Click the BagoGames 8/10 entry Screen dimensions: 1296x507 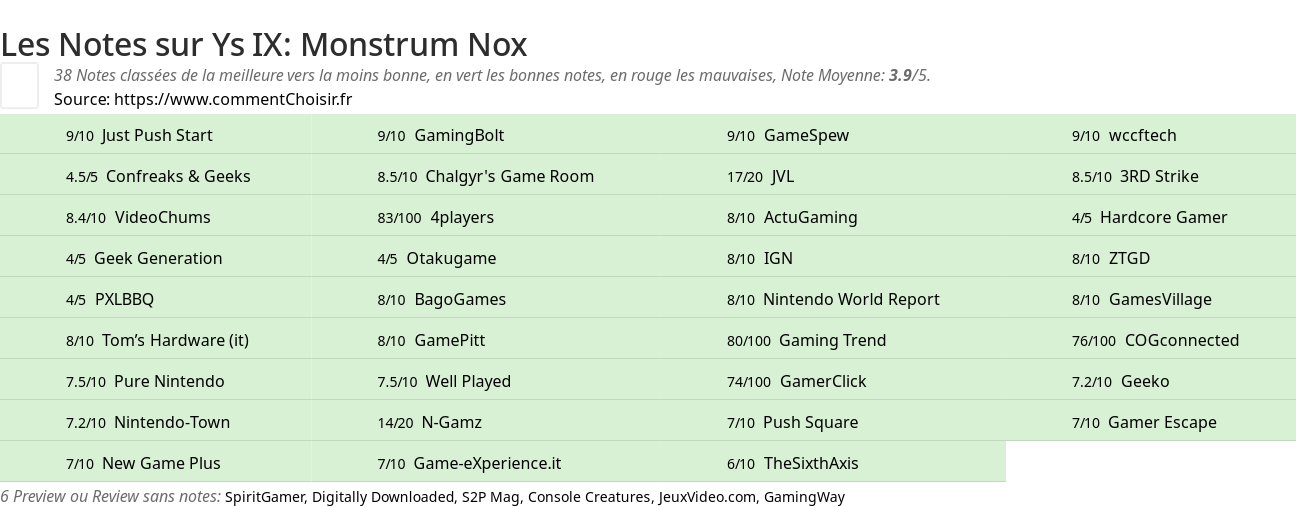[460, 299]
